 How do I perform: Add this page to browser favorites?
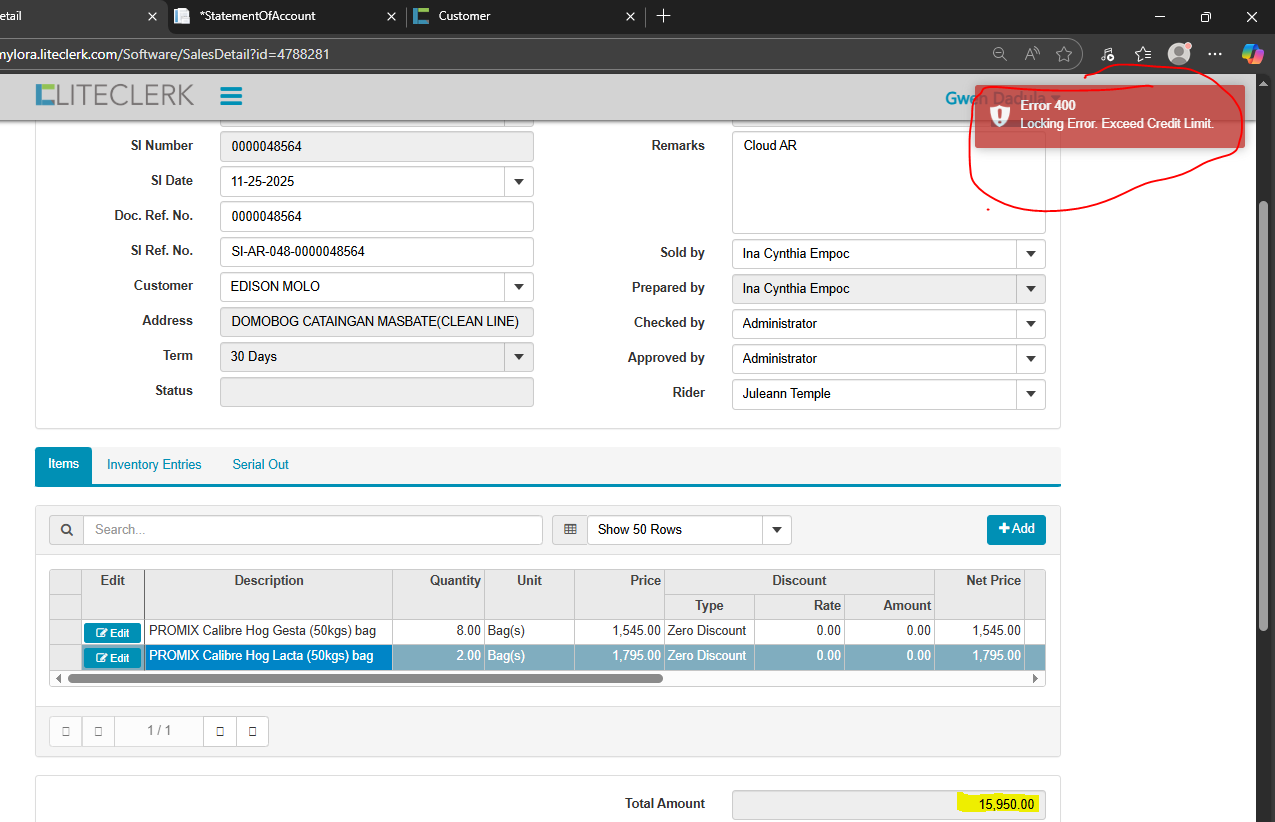point(1064,54)
